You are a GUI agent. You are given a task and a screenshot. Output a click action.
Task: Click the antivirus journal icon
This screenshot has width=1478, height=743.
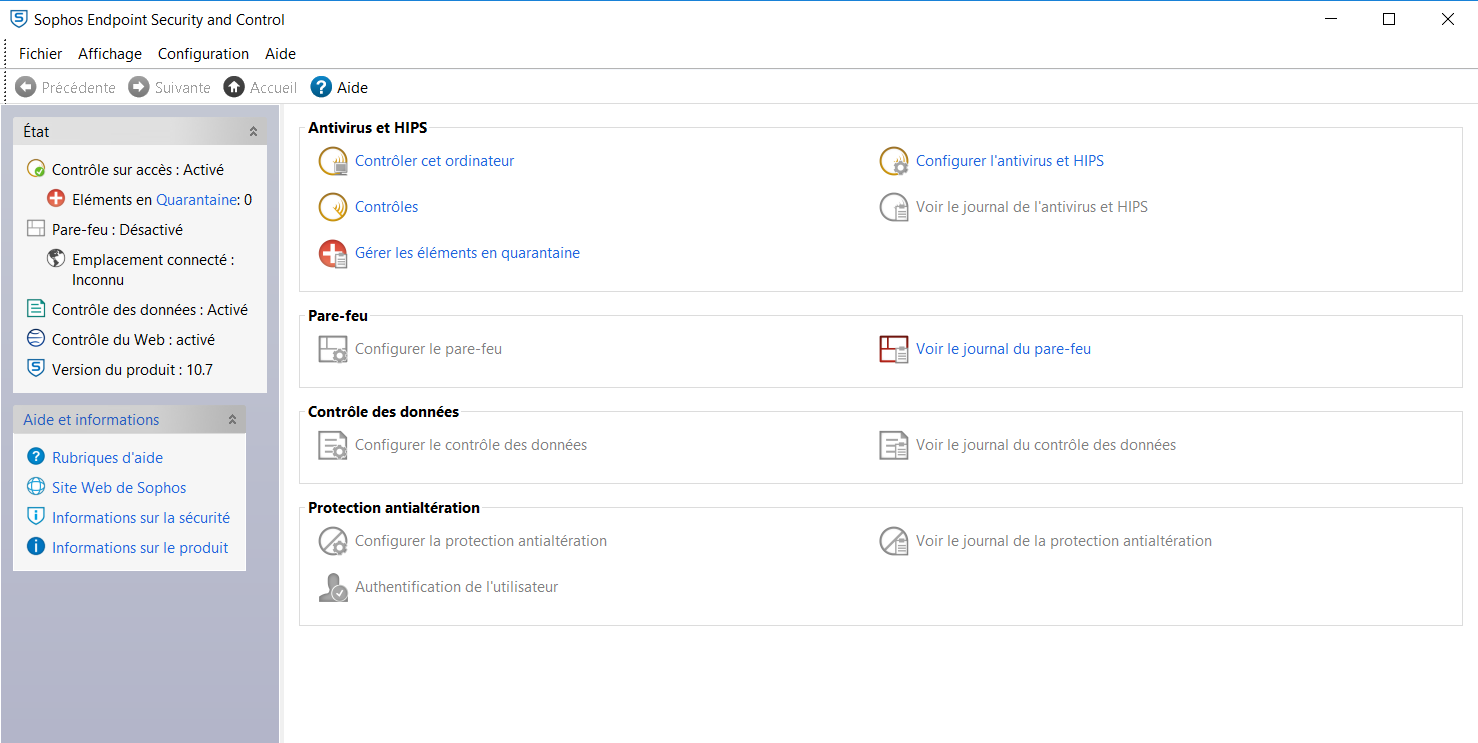(x=894, y=207)
